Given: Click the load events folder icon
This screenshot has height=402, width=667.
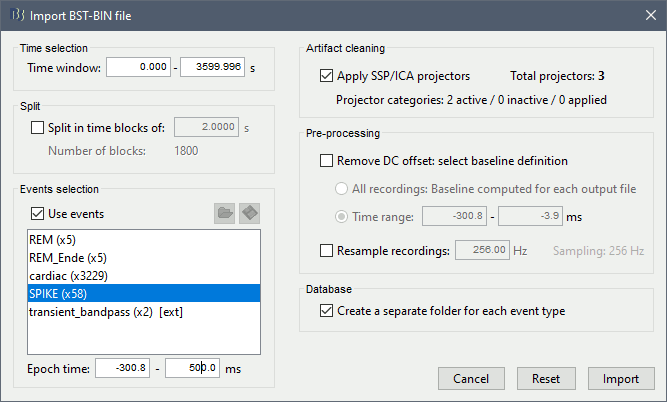Looking at the screenshot, I should click(225, 213).
